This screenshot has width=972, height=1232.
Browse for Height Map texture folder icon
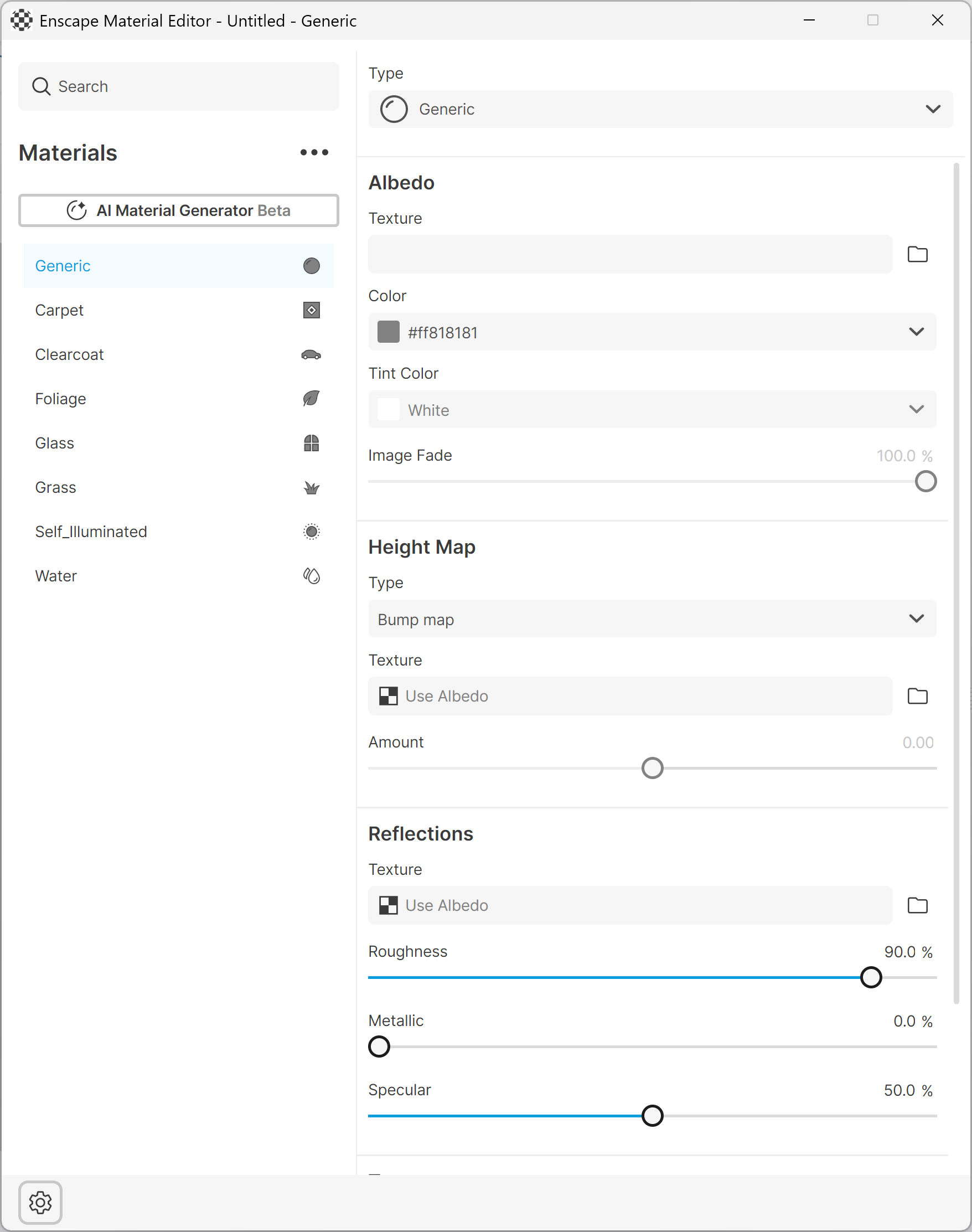pos(917,696)
